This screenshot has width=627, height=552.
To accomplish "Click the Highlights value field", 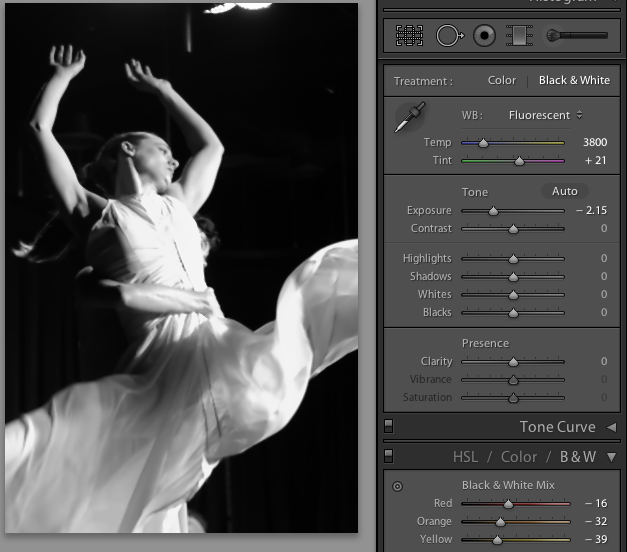I will point(604,258).
